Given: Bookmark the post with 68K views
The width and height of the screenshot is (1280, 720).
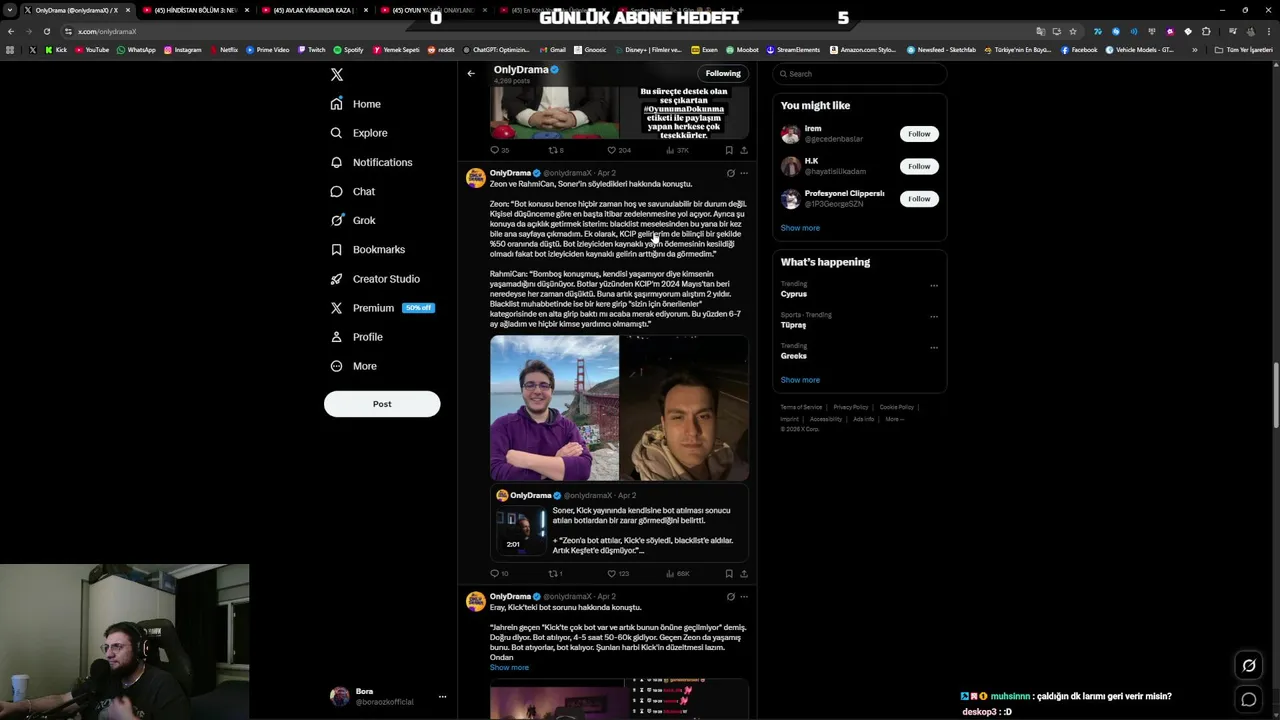Looking at the screenshot, I should pyautogui.click(x=729, y=574).
